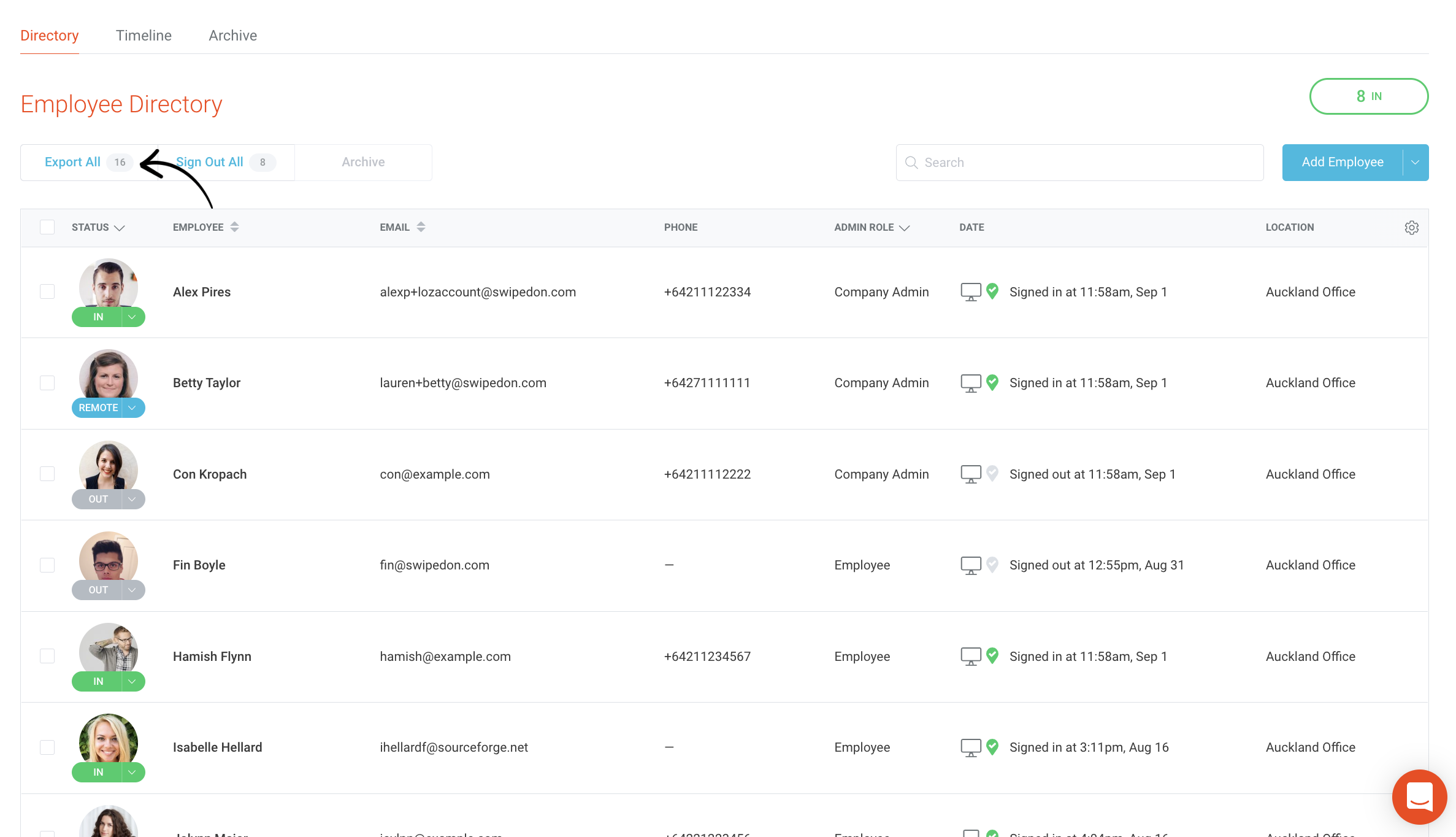Screen dimensions: 1456x837
Task: Open Alex Pires's profile photo
Action: pyautogui.click(x=109, y=283)
